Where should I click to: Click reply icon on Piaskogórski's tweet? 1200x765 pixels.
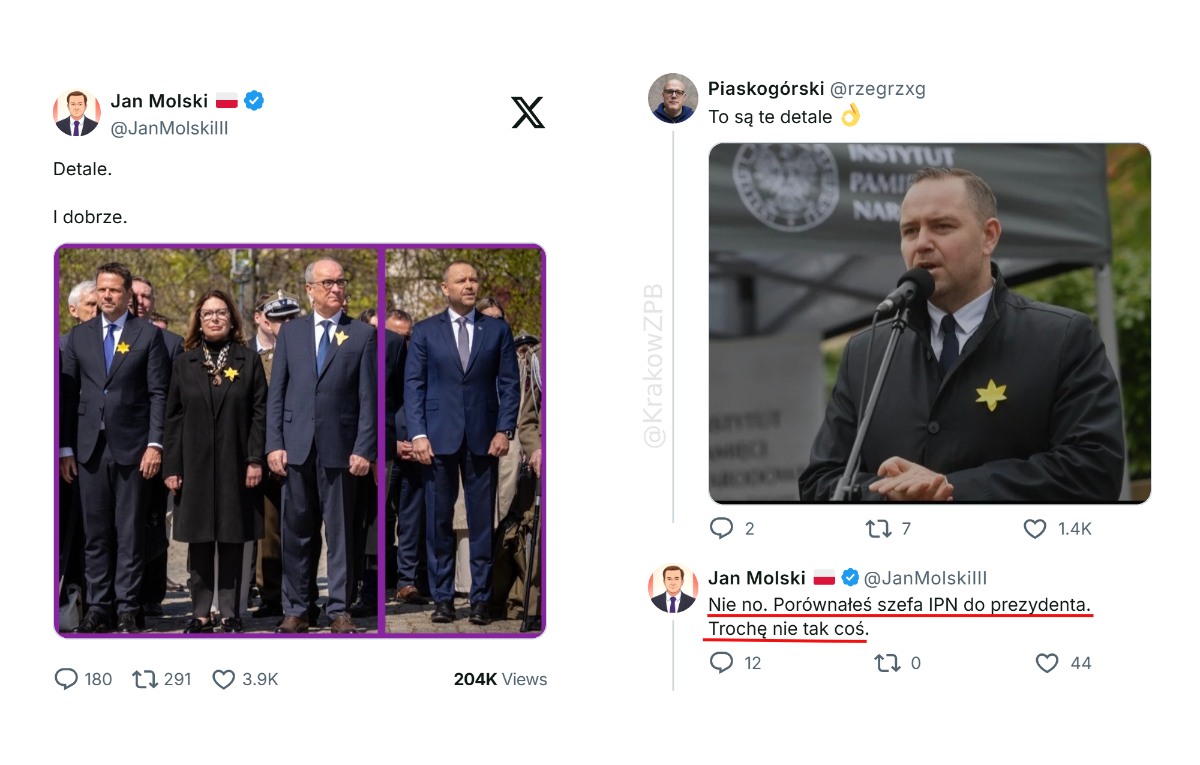[x=721, y=528]
